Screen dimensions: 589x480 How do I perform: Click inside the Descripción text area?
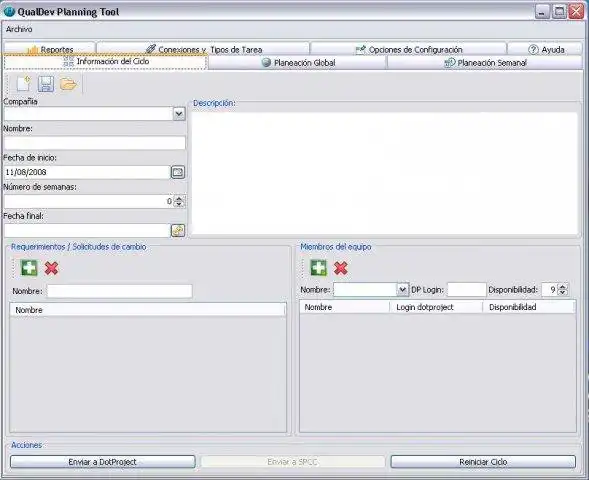coord(384,173)
